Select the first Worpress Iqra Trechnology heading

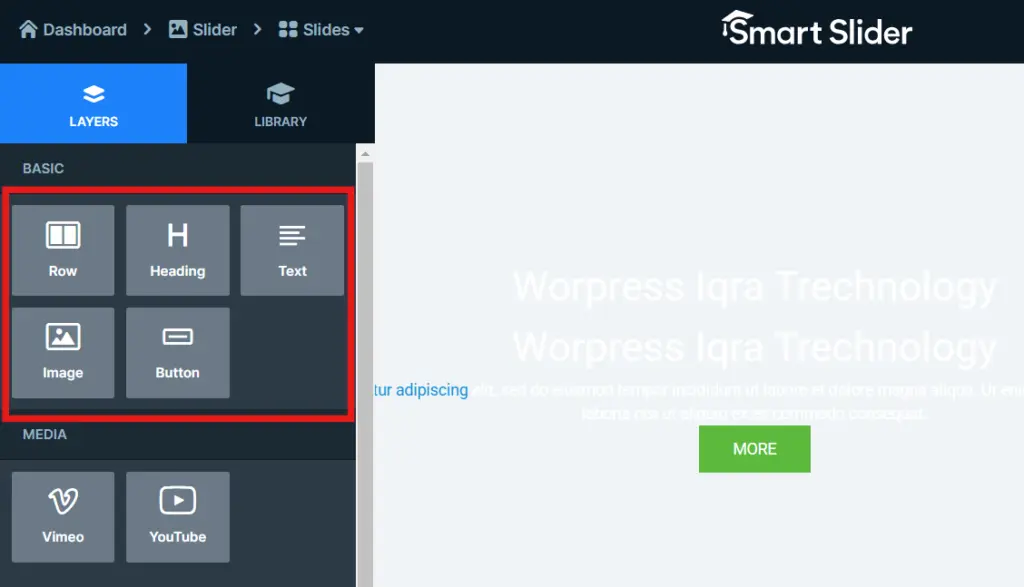(x=755, y=288)
